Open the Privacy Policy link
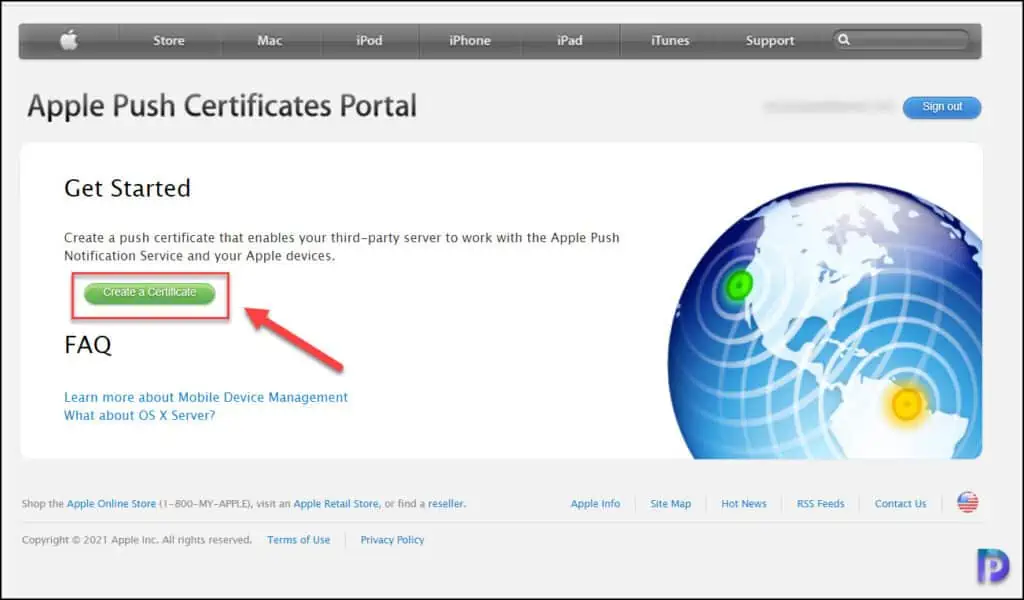Image resolution: width=1024 pixels, height=600 pixels. pyautogui.click(x=392, y=540)
